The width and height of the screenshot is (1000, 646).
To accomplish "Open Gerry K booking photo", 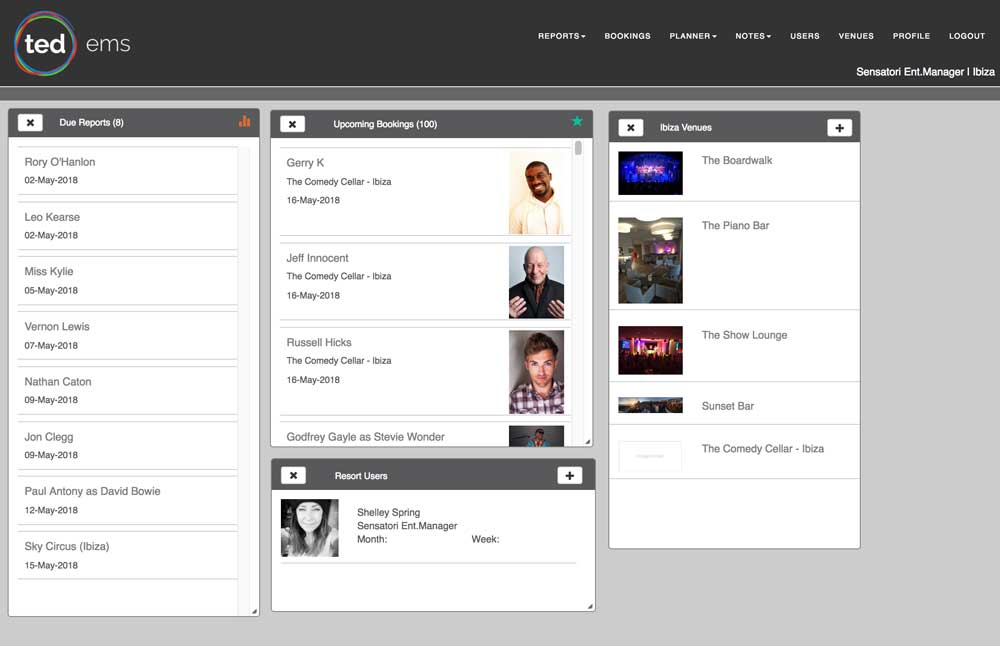I will (536, 192).
